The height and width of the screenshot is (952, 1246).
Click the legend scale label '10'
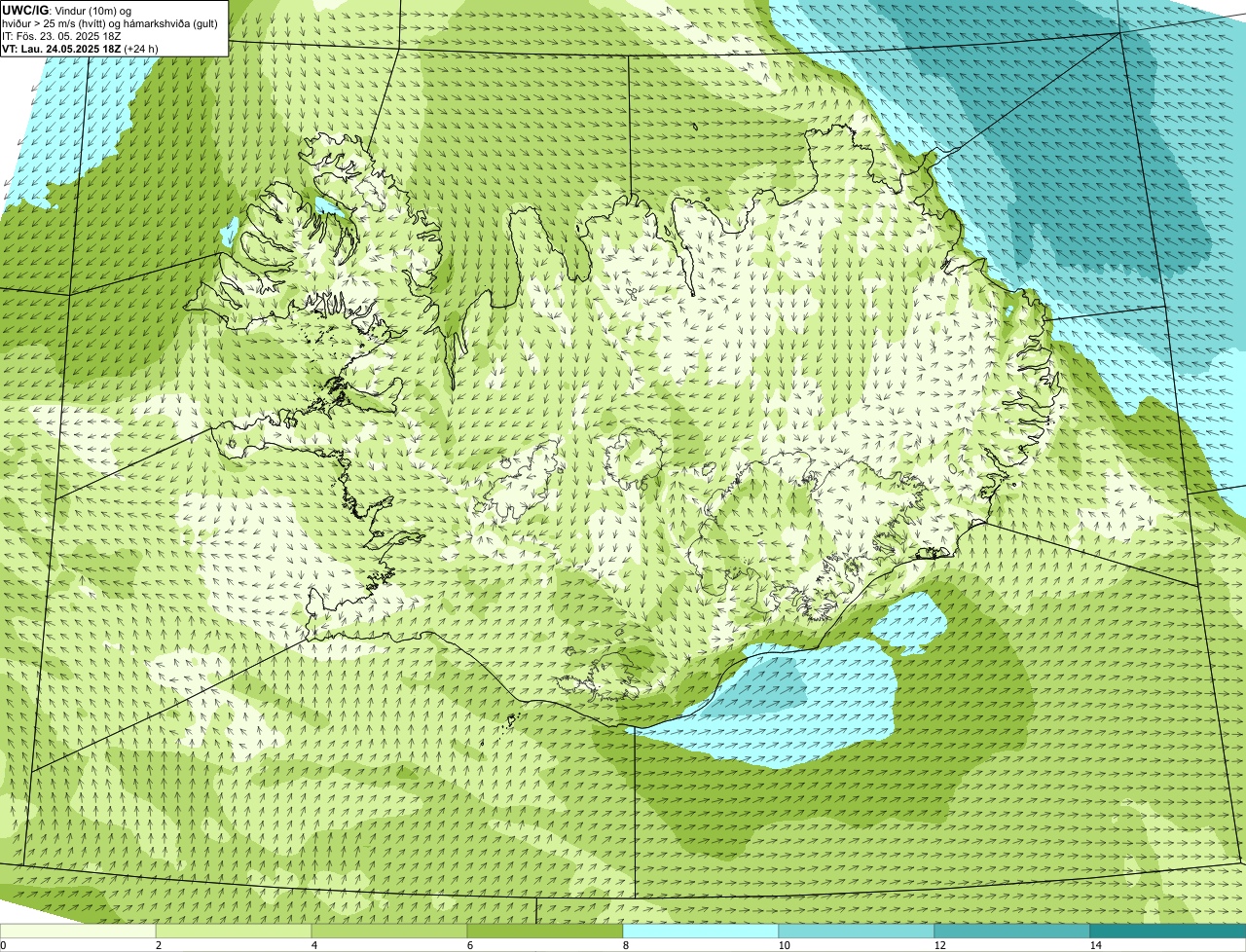point(784,945)
